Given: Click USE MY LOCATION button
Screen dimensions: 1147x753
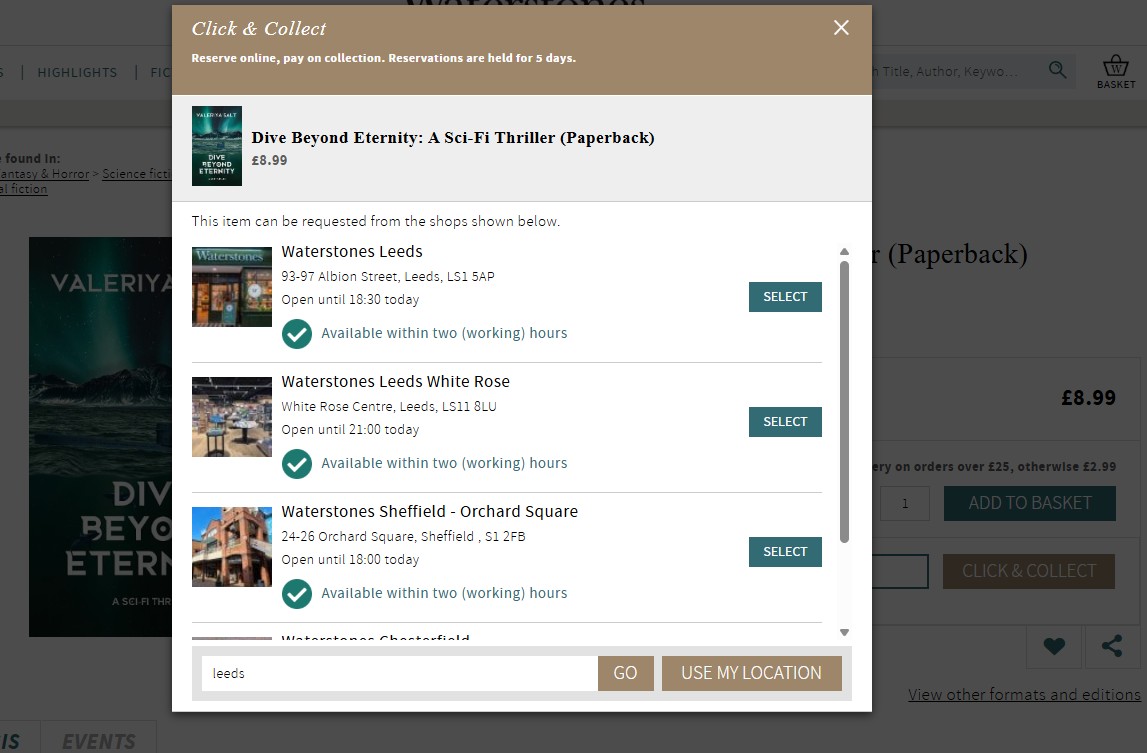Looking at the screenshot, I should [751, 673].
